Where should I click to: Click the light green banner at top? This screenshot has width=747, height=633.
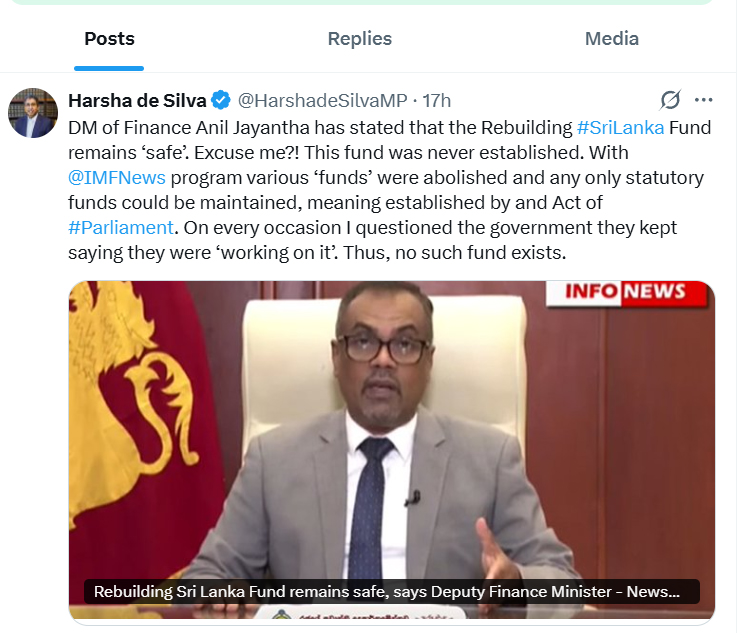click(361, 2)
